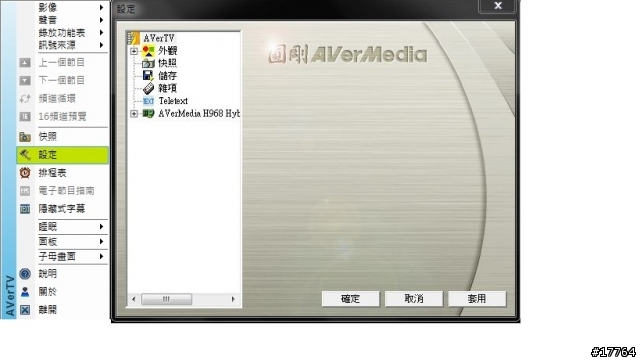The height and width of the screenshot is (360, 640).
Task: Select 設定 menu entry
Action: 63,155
